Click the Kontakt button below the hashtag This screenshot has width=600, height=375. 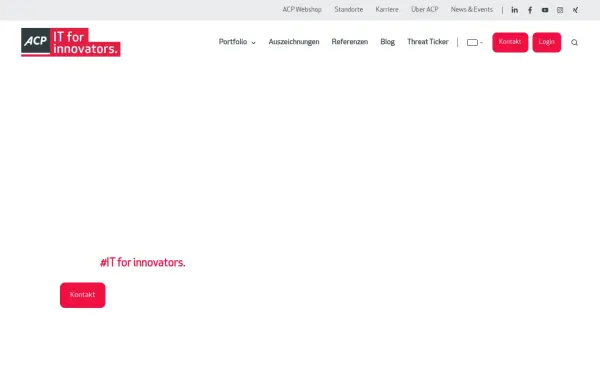point(83,295)
